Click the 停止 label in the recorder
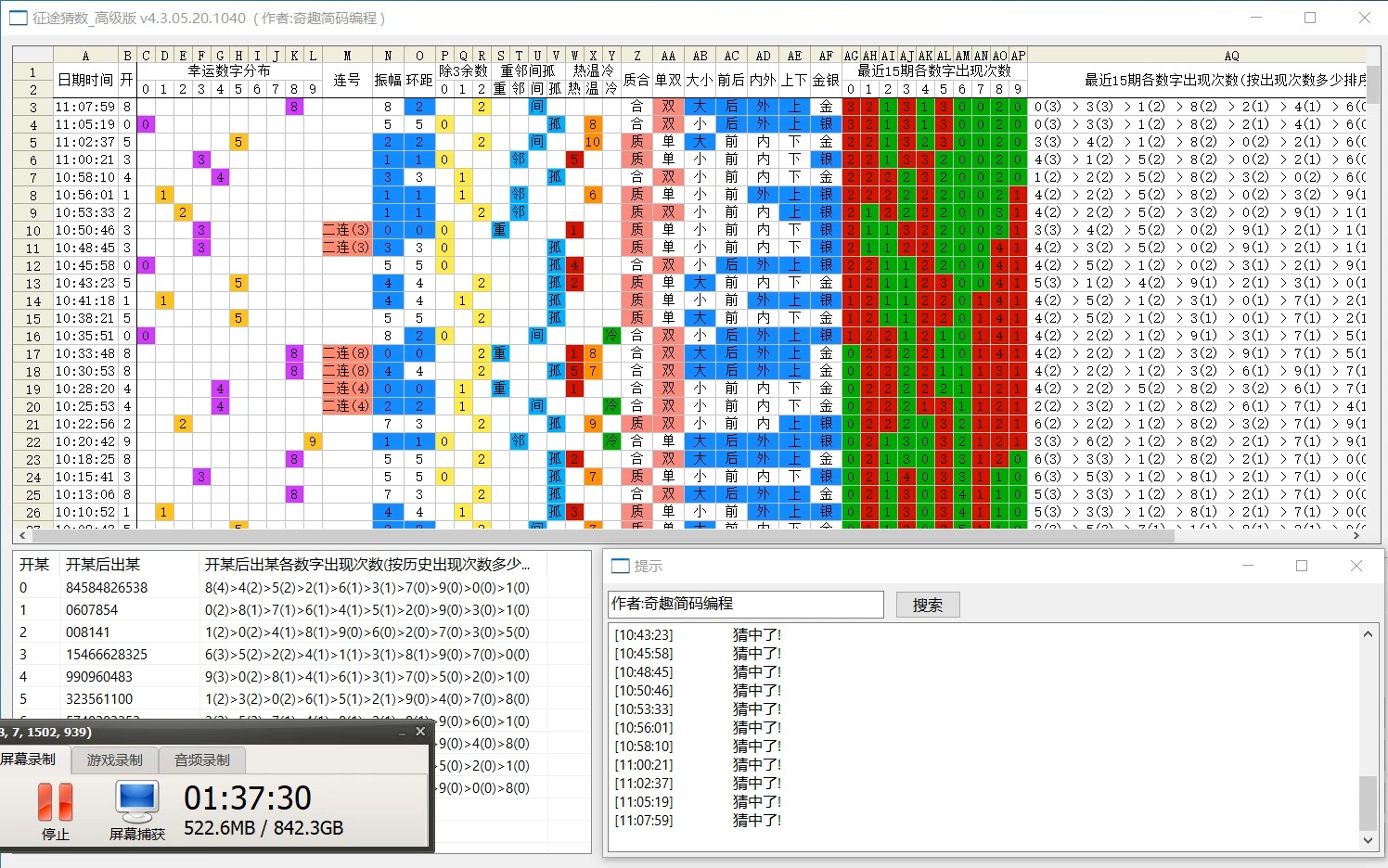 (x=56, y=834)
